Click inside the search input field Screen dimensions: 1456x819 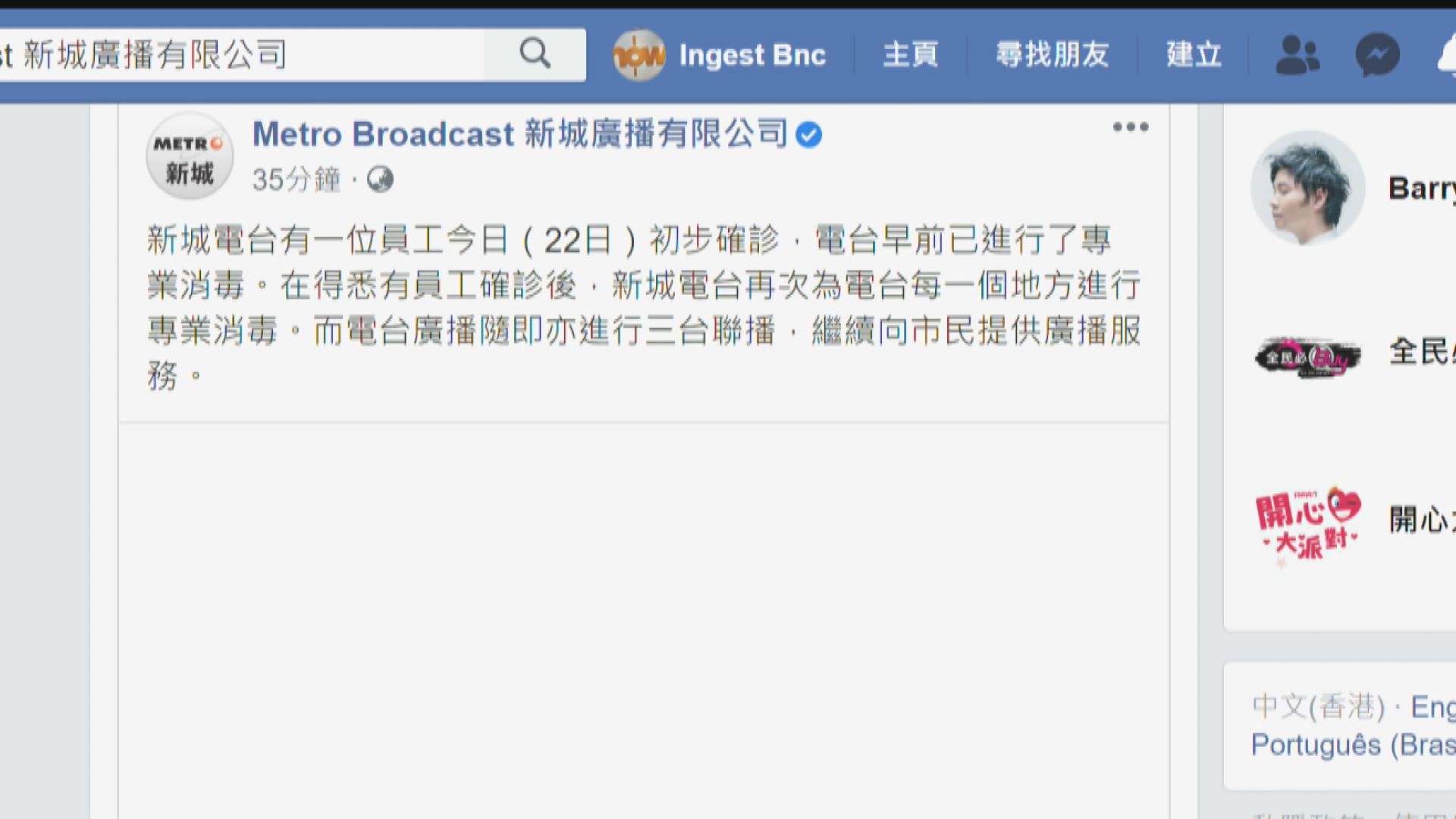pos(265,53)
